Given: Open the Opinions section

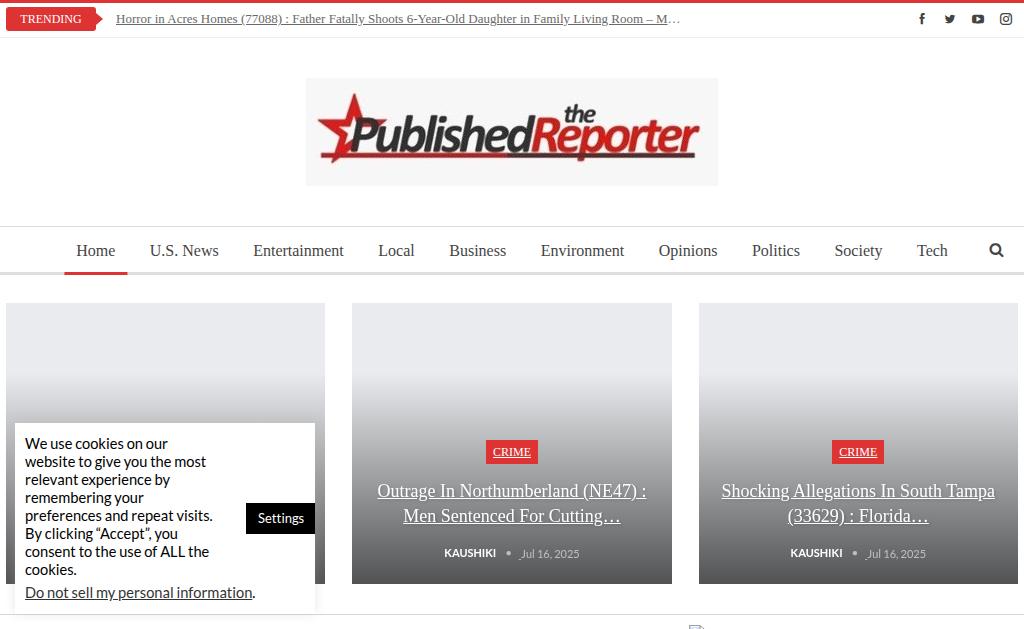Looking at the screenshot, I should tap(688, 251).
